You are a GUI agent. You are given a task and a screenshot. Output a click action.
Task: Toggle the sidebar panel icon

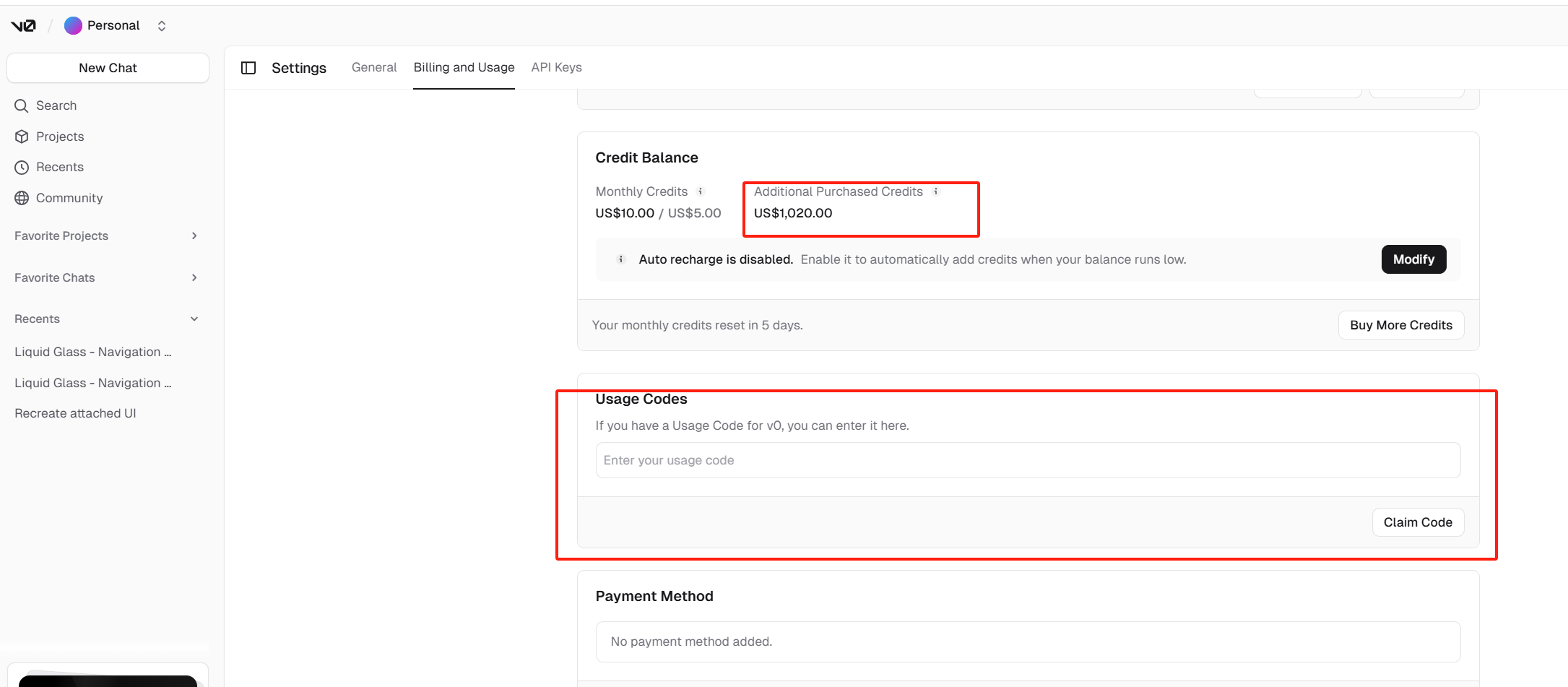(248, 68)
